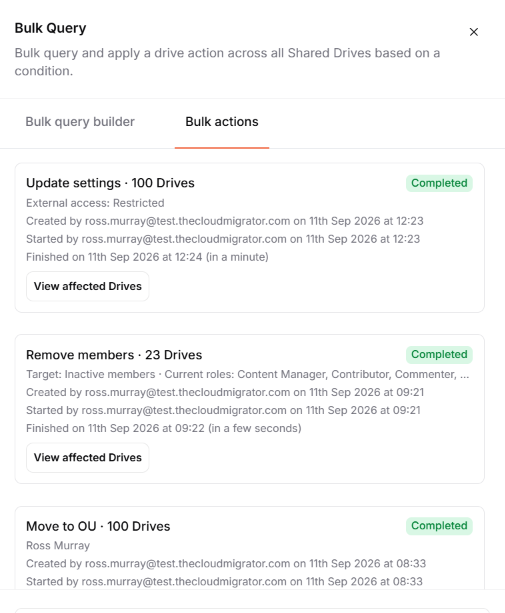Click the Finished at 12:24 timestamp line
The height and width of the screenshot is (613, 505).
pyautogui.click(x=147, y=257)
